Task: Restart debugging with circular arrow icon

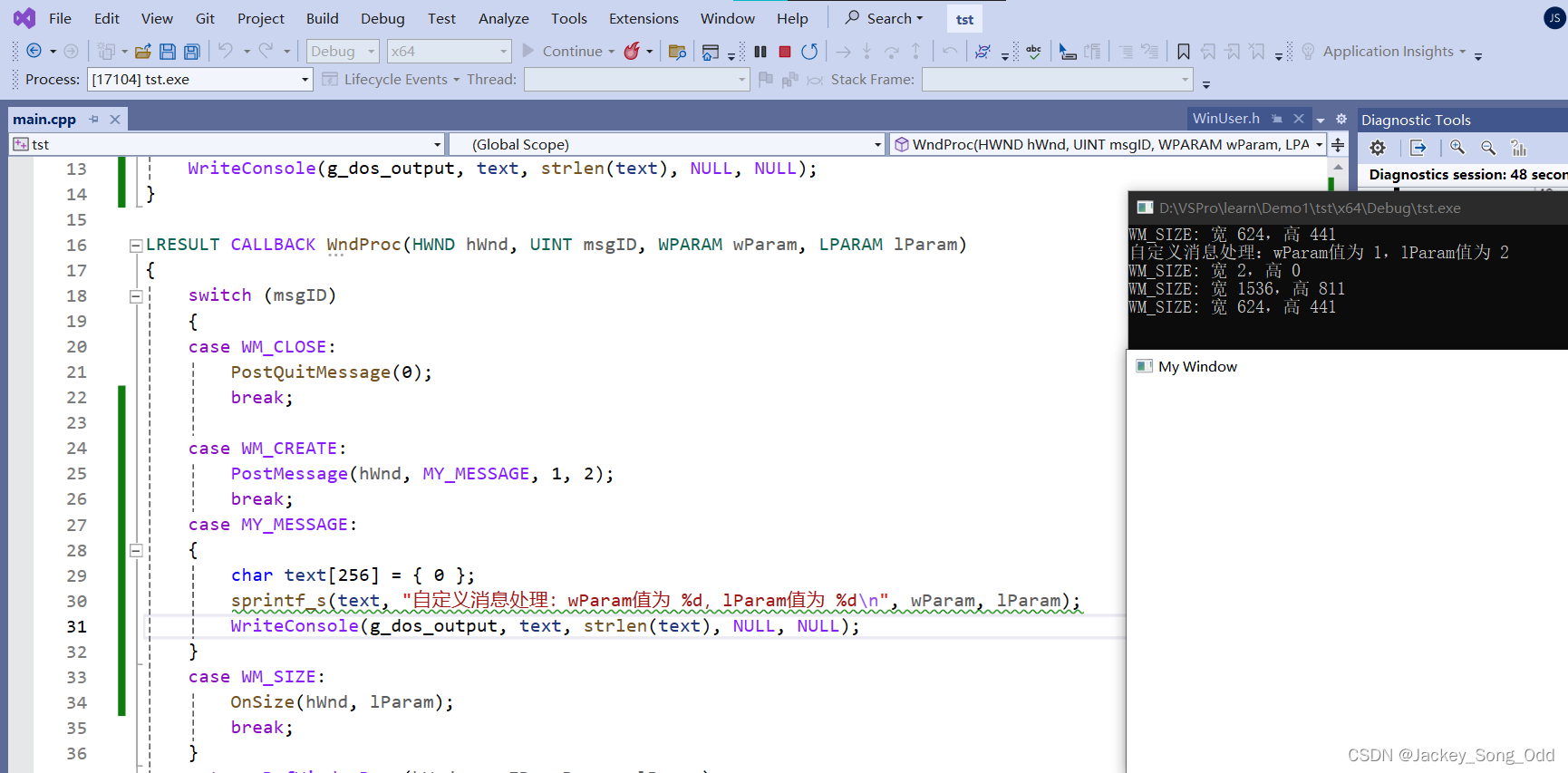Action: coord(809,52)
